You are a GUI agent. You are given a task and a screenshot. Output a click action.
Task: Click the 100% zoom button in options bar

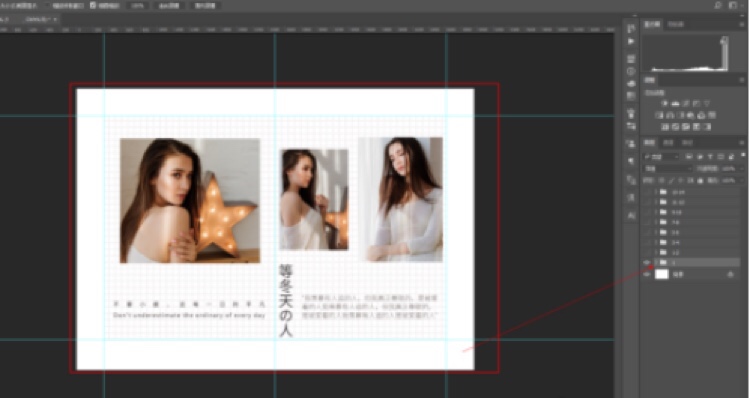[x=138, y=6]
